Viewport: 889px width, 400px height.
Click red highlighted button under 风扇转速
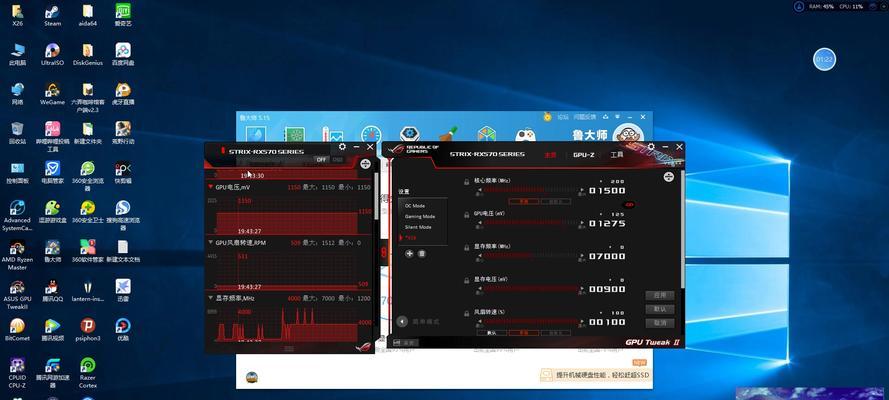tap(524, 333)
